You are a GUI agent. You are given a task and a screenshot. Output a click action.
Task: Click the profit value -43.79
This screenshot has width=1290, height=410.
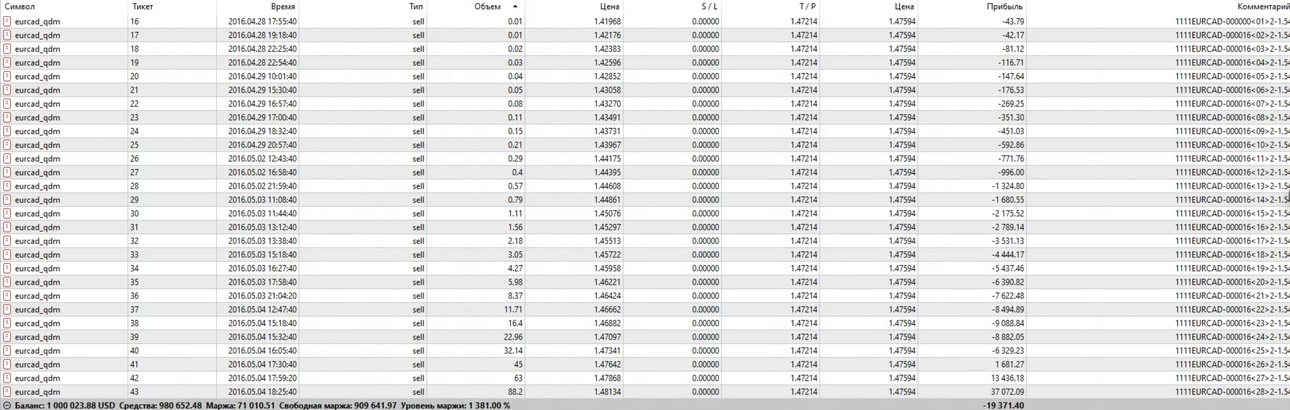[1012, 21]
